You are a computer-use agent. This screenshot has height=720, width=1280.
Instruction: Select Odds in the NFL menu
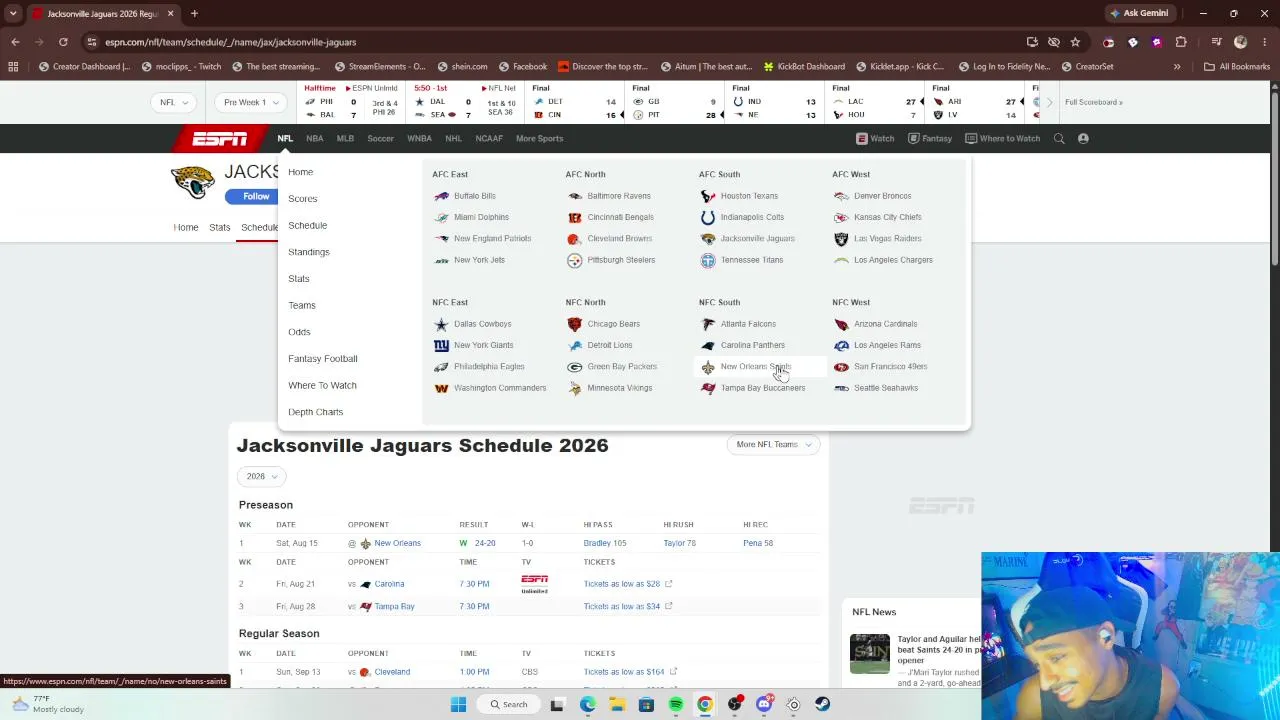click(299, 332)
